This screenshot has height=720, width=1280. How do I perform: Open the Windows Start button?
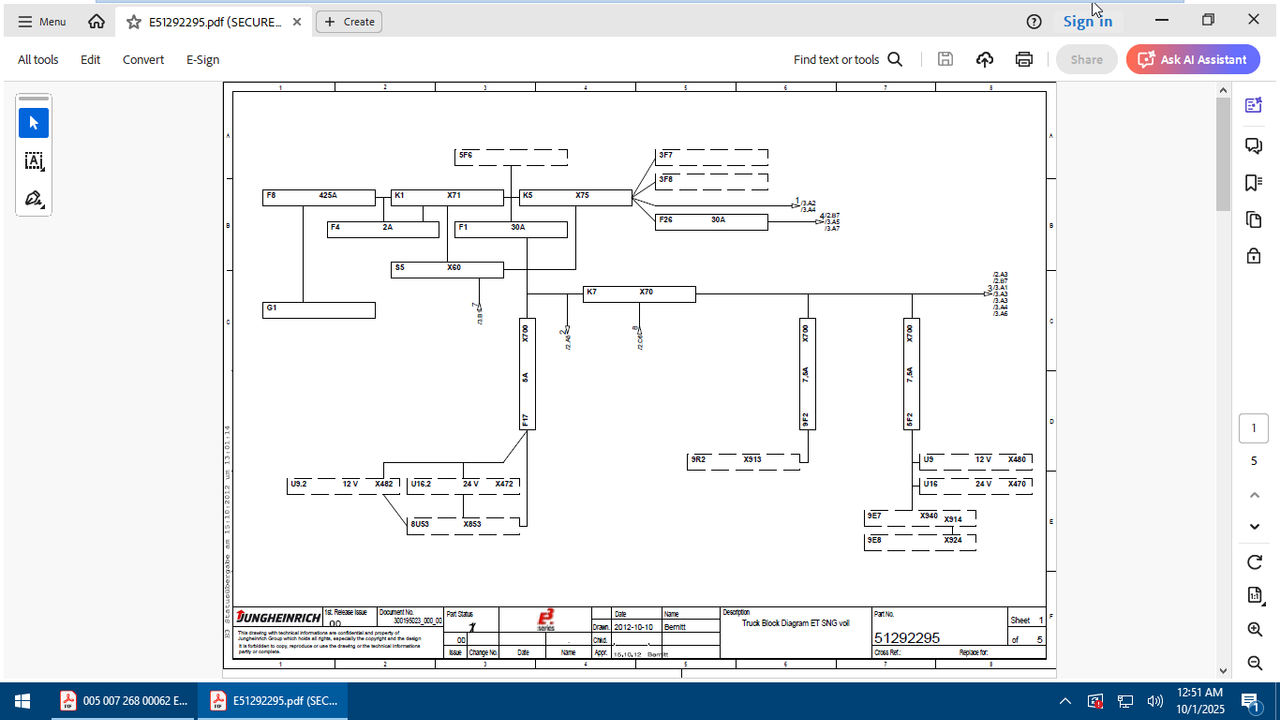pyautogui.click(x=22, y=701)
